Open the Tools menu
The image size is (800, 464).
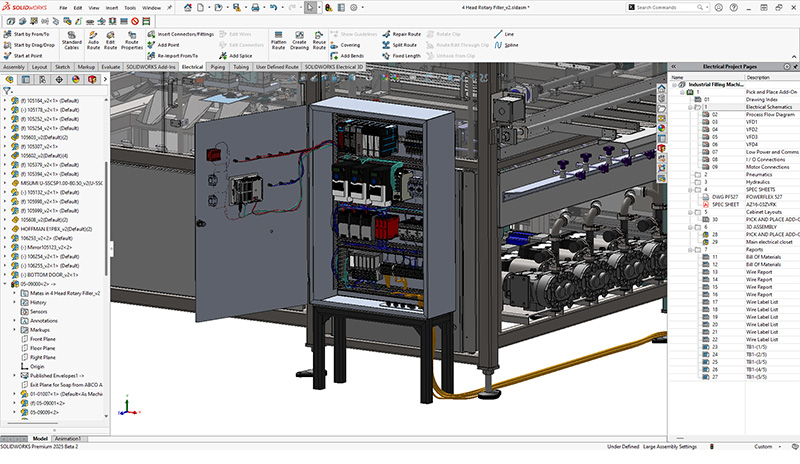(130, 8)
